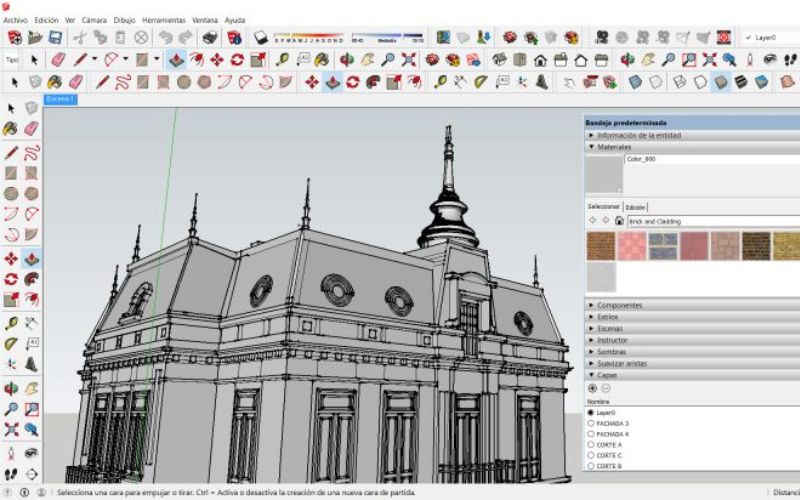
Task: Switch to materials Edición tab
Action: (635, 207)
